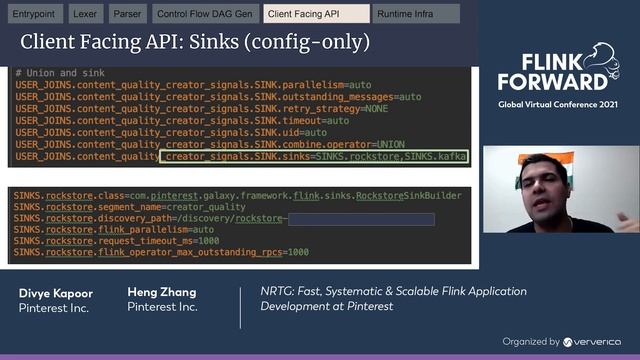Click the '# Union and sink' comment line

pyautogui.click(x=60, y=73)
